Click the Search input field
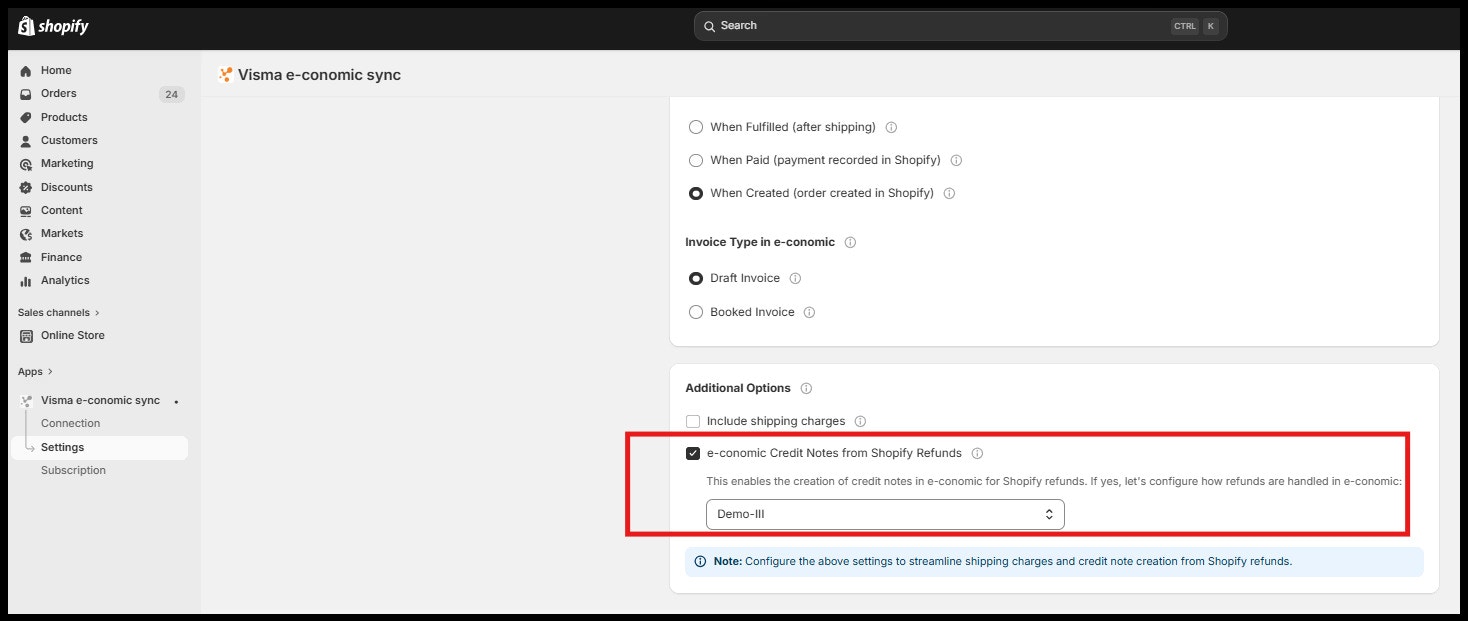Screen dimensions: 1468x621 (x=960, y=26)
